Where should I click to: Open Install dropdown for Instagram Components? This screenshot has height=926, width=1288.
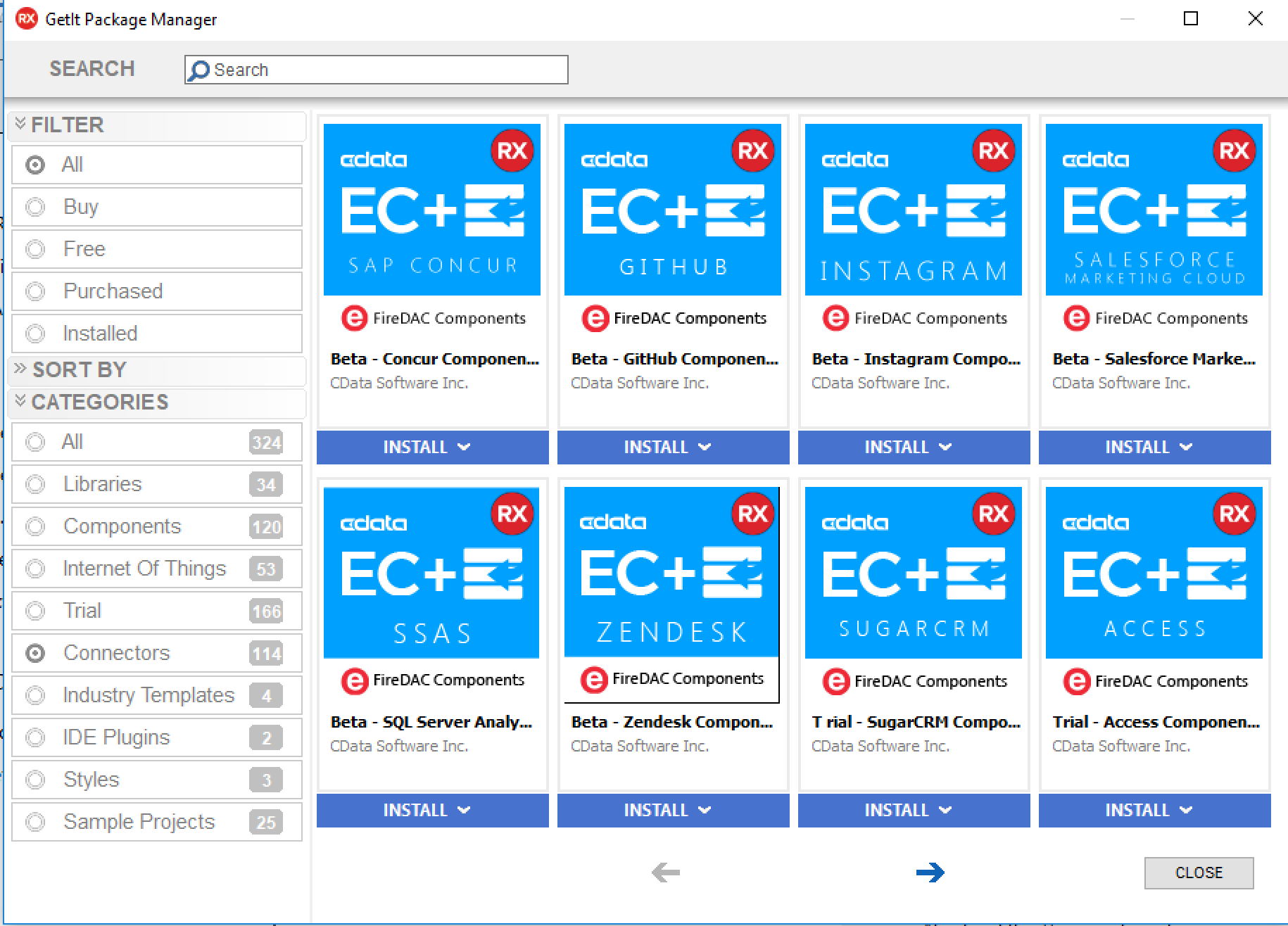click(914, 448)
